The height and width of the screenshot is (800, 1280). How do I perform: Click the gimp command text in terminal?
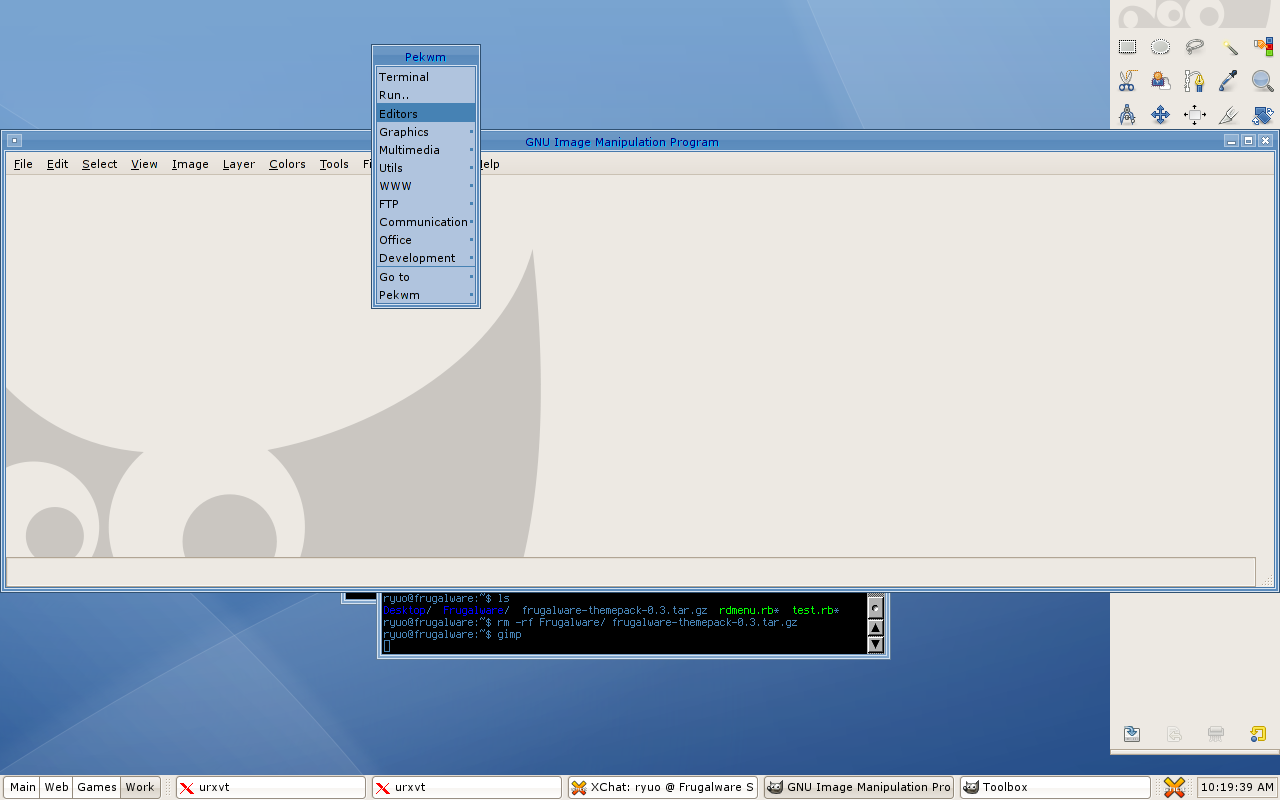click(x=509, y=635)
